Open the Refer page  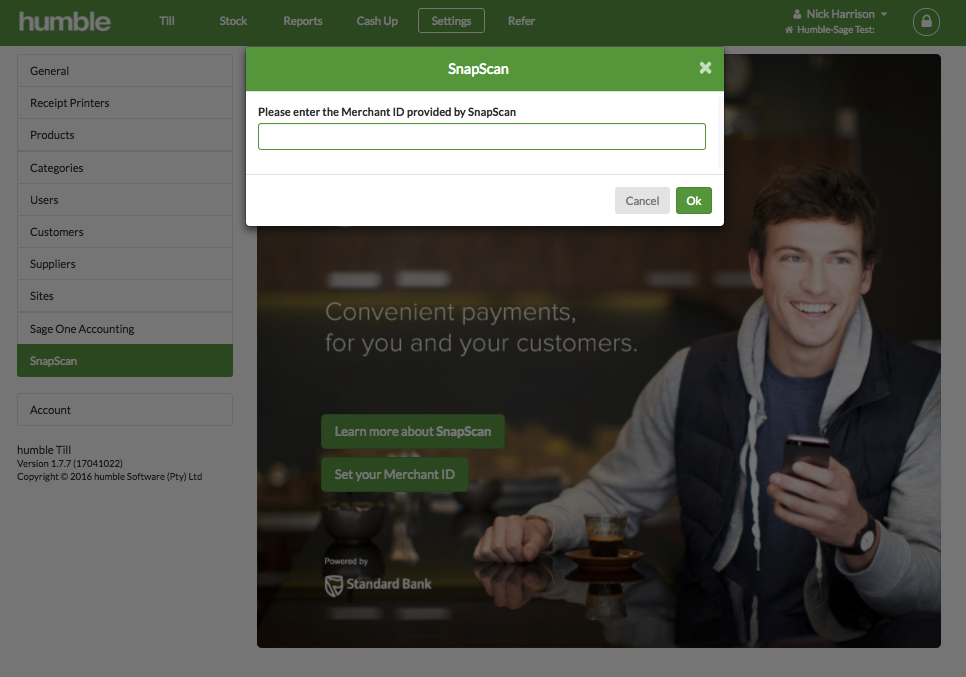(521, 21)
